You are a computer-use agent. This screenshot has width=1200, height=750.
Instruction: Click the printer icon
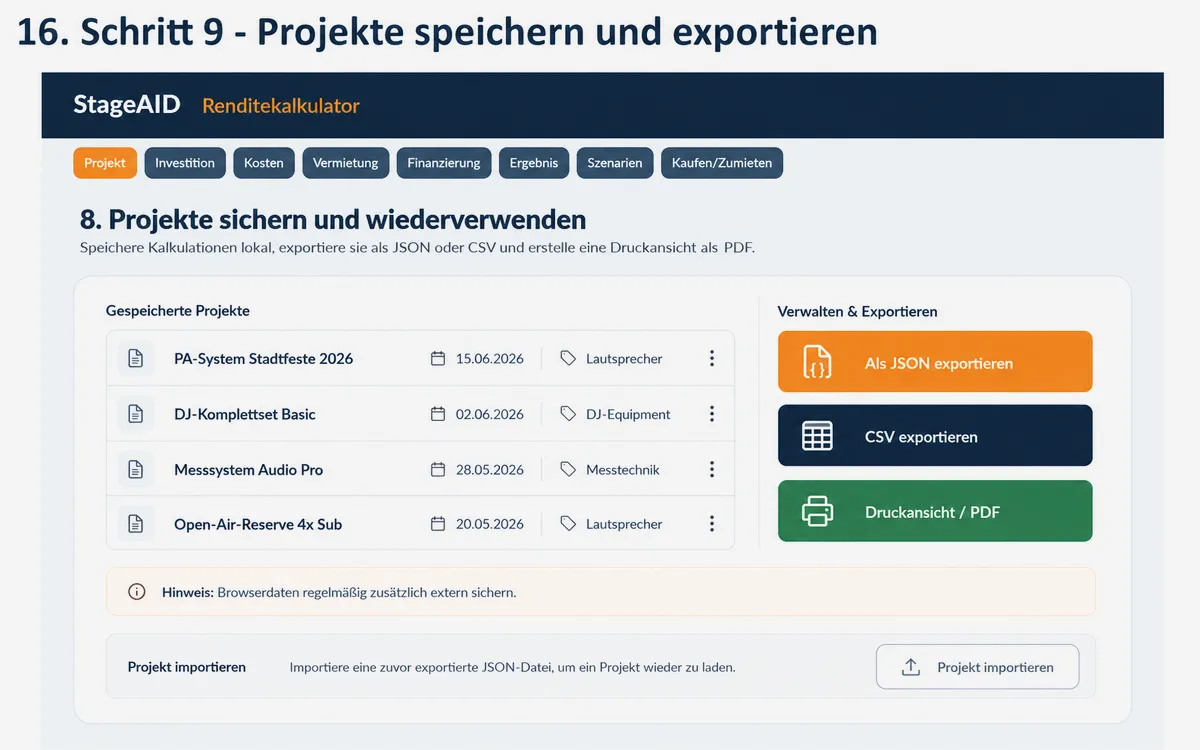tap(817, 511)
